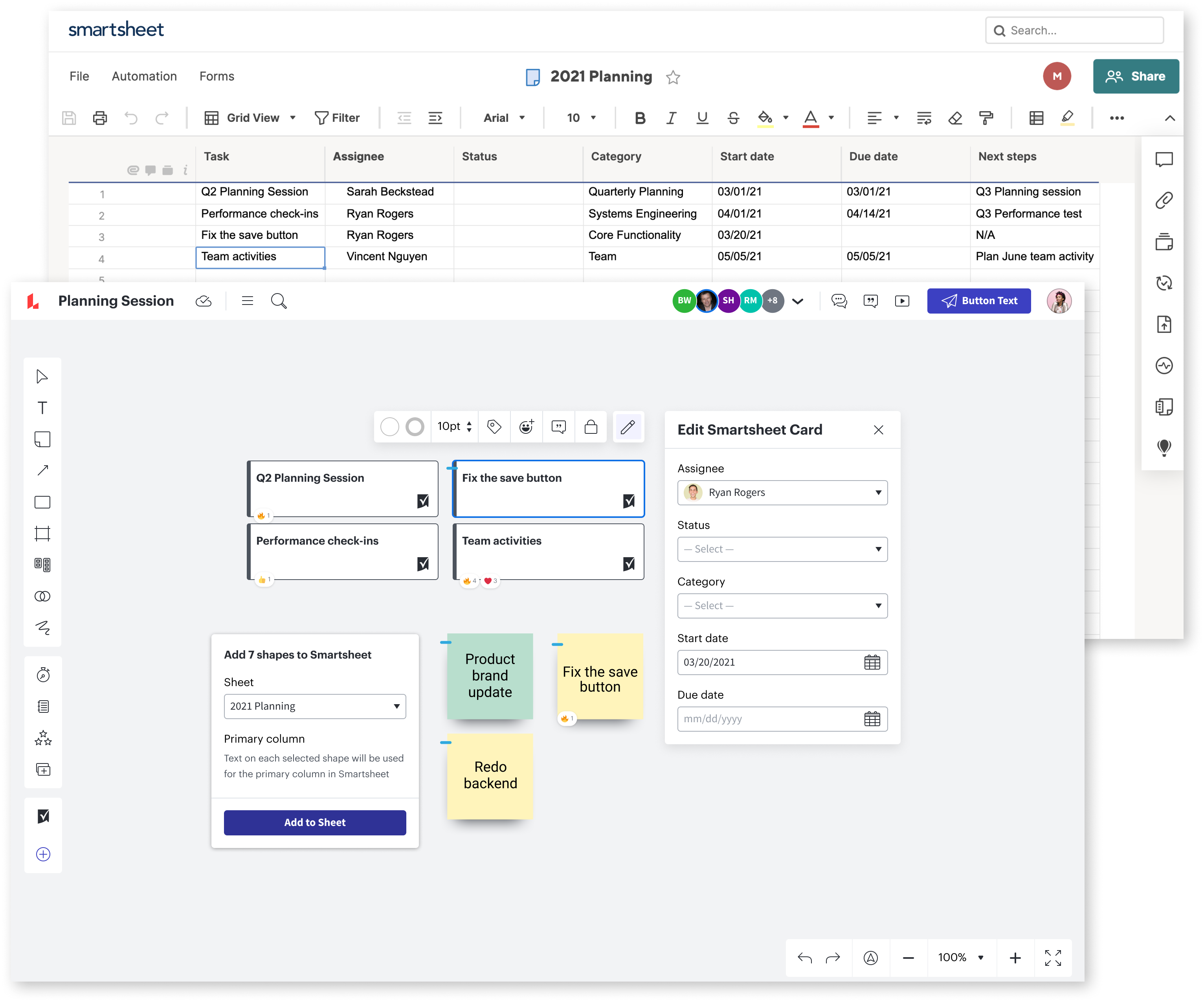
Task: Select the arrow line tool
Action: pyautogui.click(x=42, y=471)
